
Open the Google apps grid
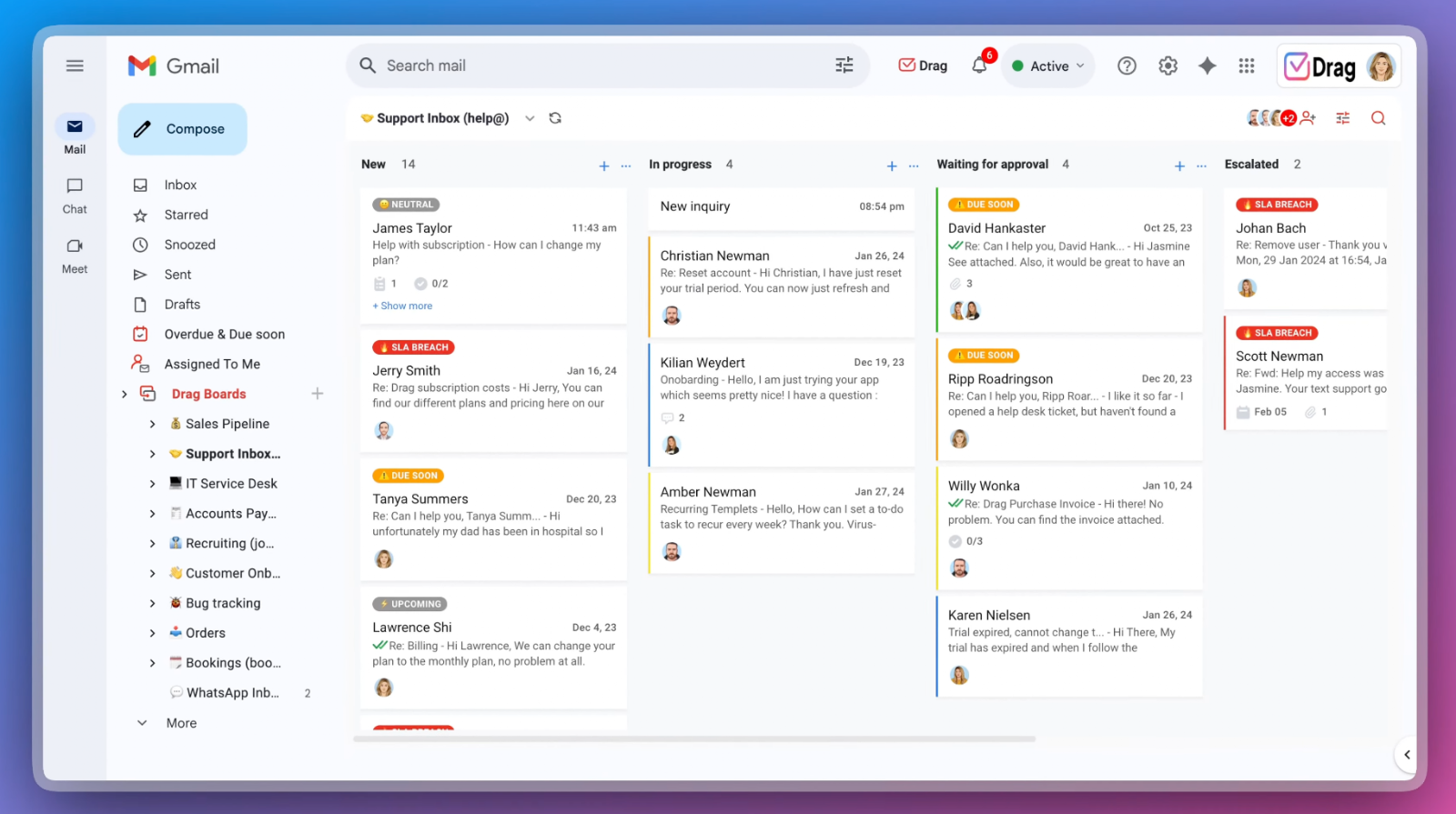point(1247,65)
